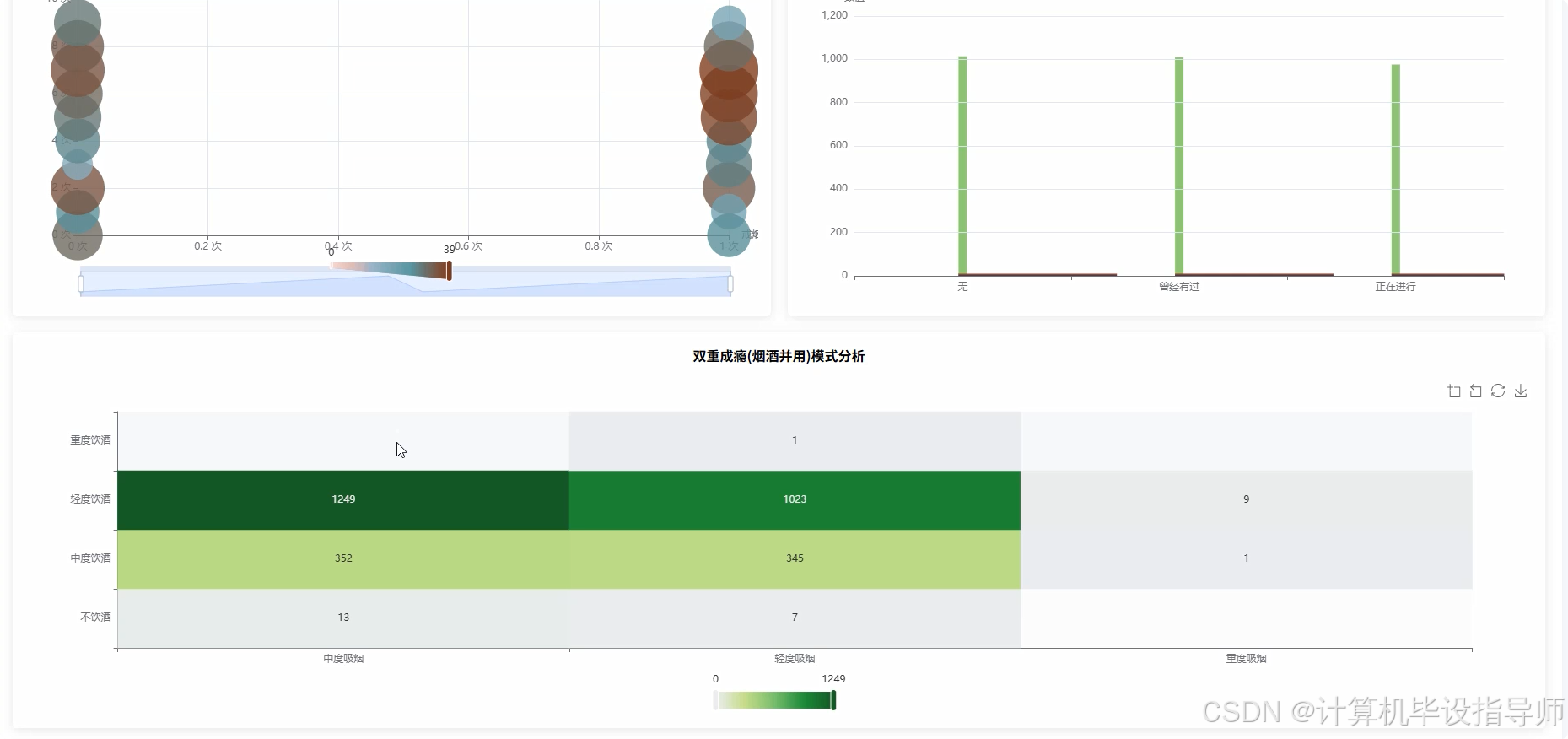Click the 中度吸烟 column label

click(x=343, y=659)
